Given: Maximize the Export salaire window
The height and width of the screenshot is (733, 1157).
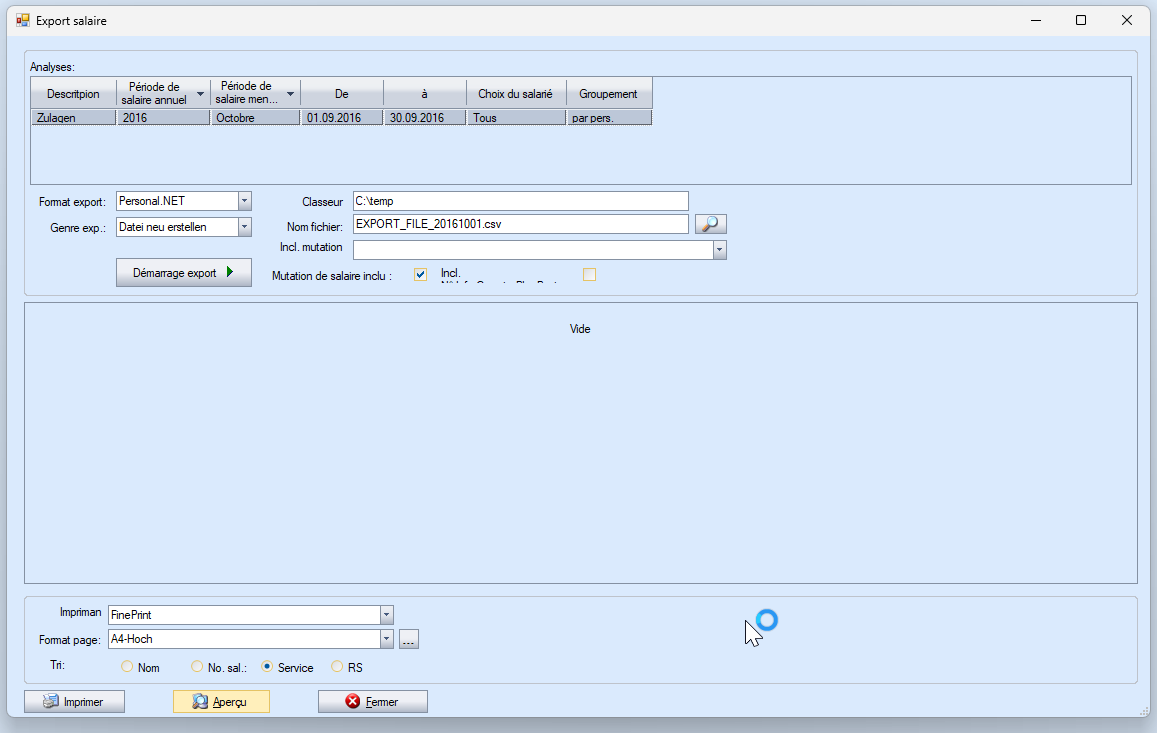Looking at the screenshot, I should (x=1081, y=20).
